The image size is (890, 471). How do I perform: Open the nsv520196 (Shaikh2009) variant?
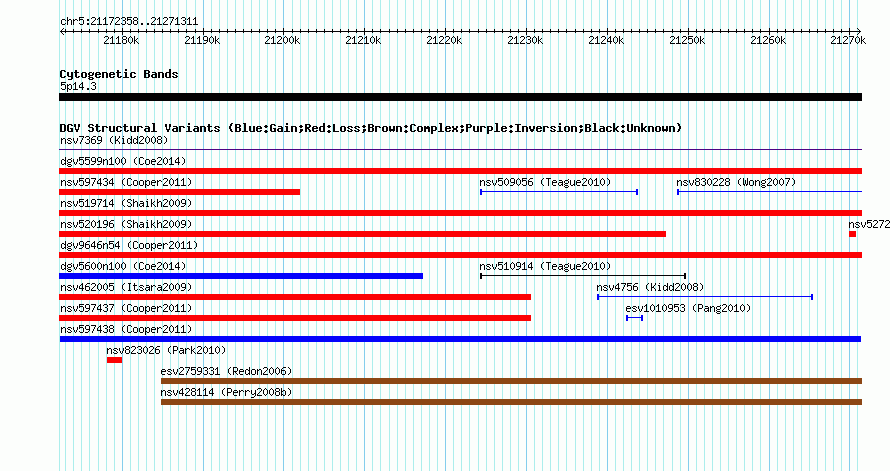tap(126, 224)
